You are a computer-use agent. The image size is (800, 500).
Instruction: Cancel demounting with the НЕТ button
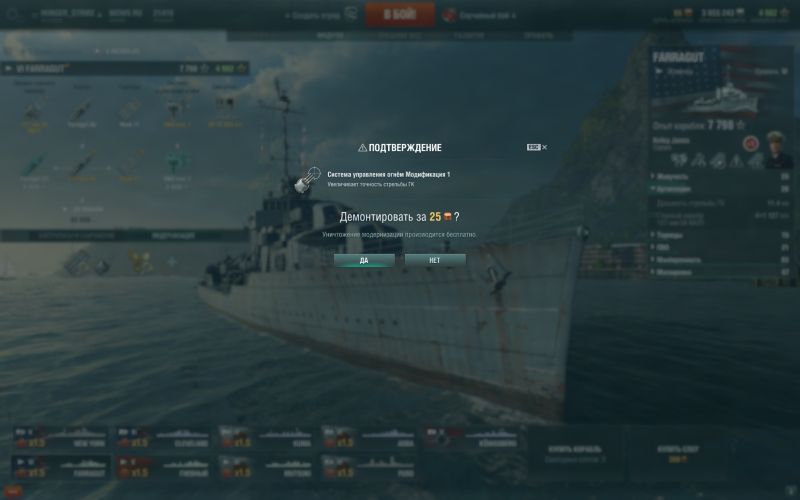(435, 260)
